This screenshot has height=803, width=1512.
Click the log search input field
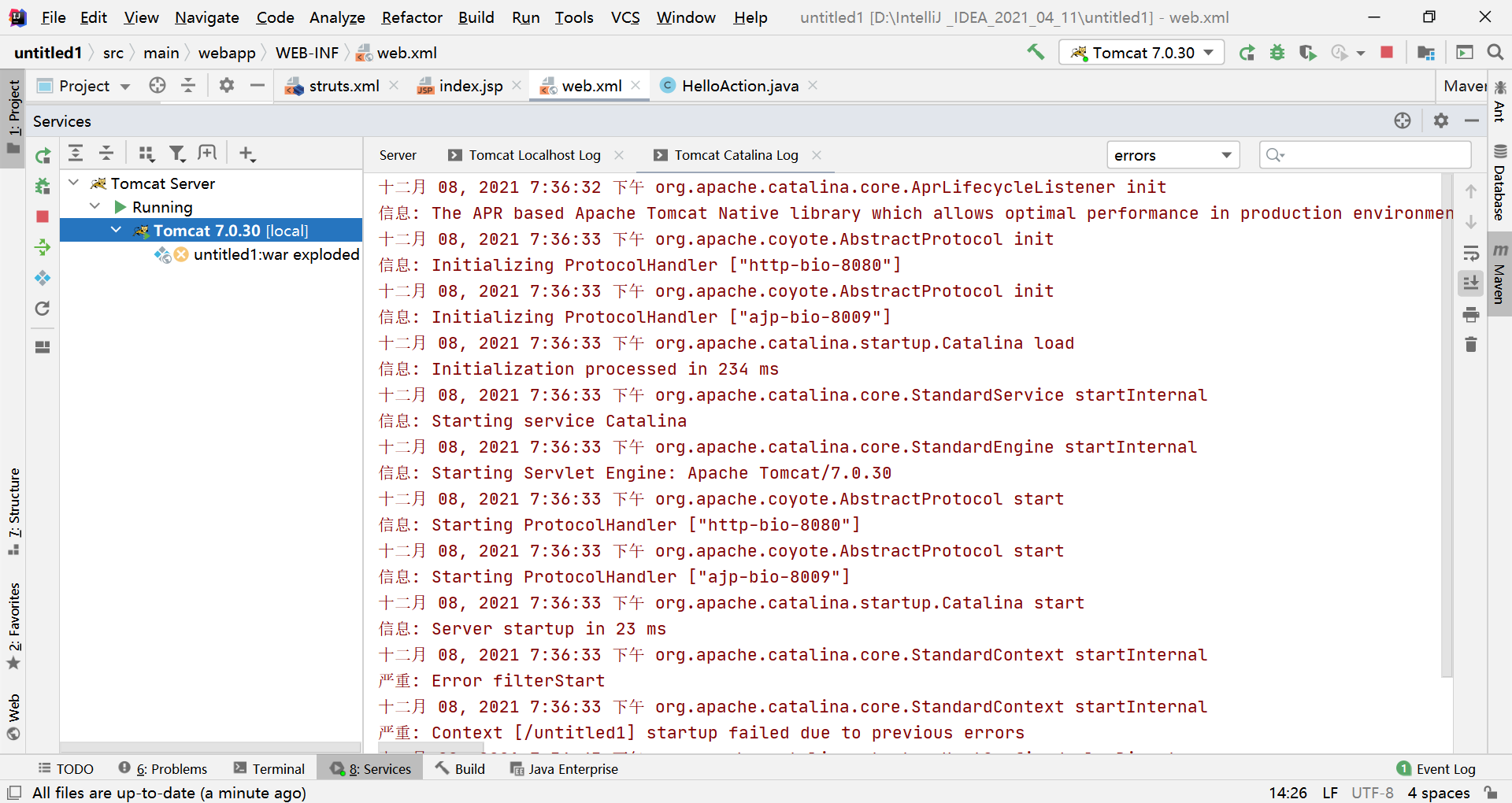tap(1365, 155)
